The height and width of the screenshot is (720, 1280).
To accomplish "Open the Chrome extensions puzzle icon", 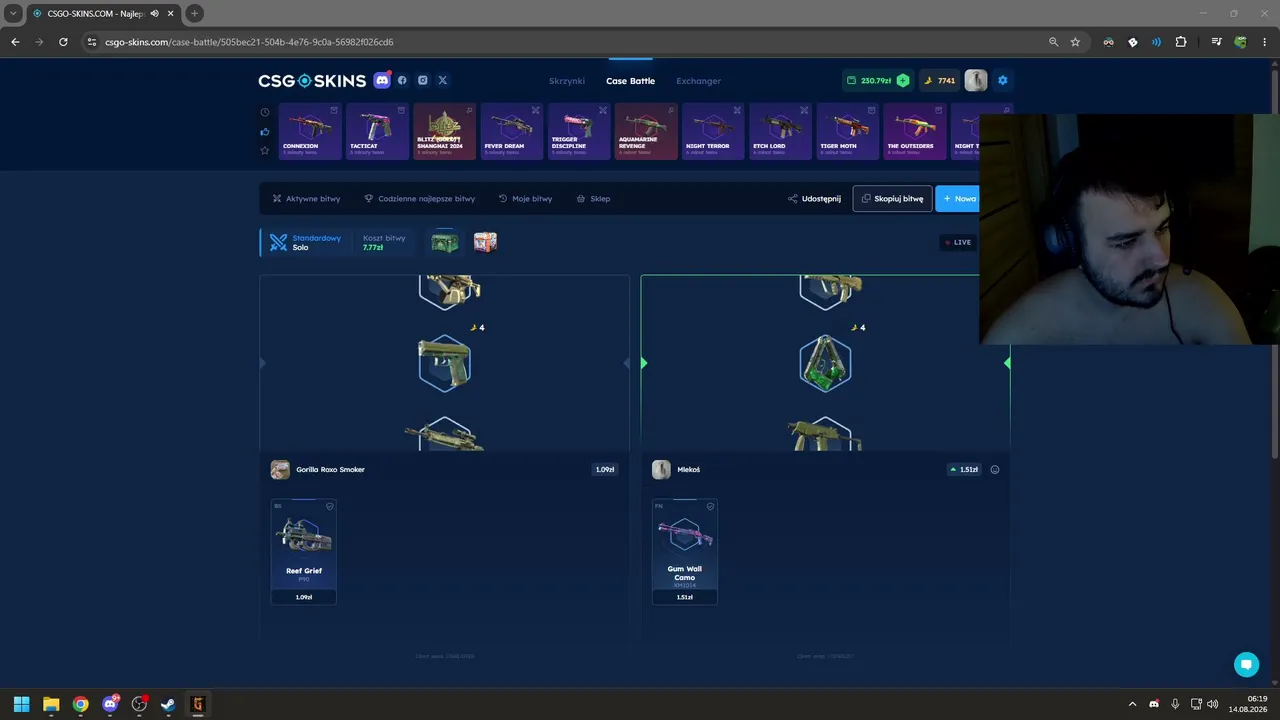I will pos(1181,42).
